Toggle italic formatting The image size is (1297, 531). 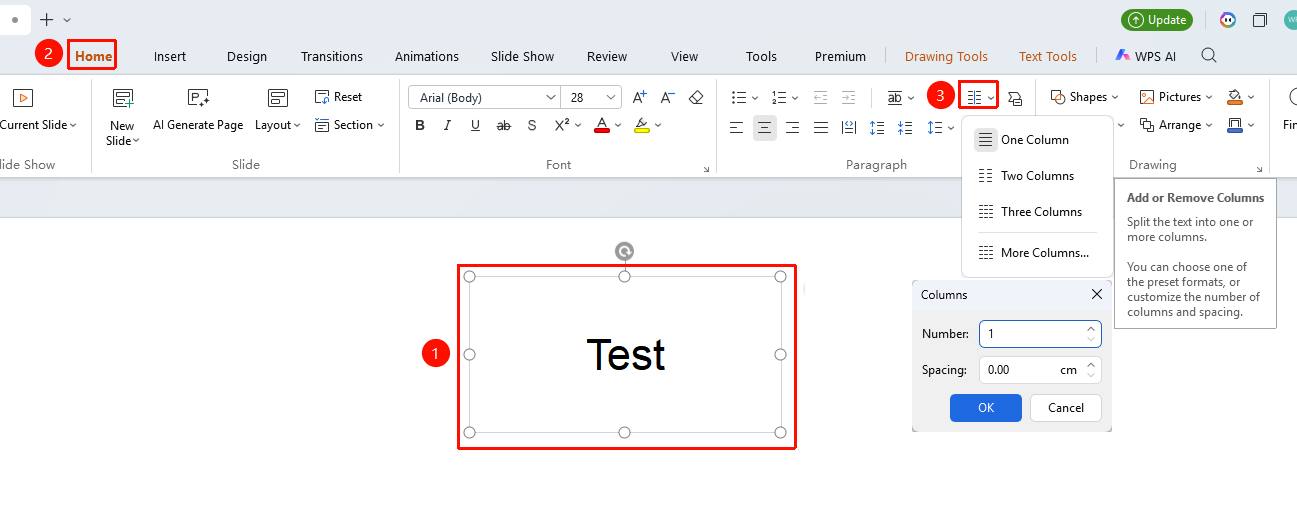[x=447, y=126]
